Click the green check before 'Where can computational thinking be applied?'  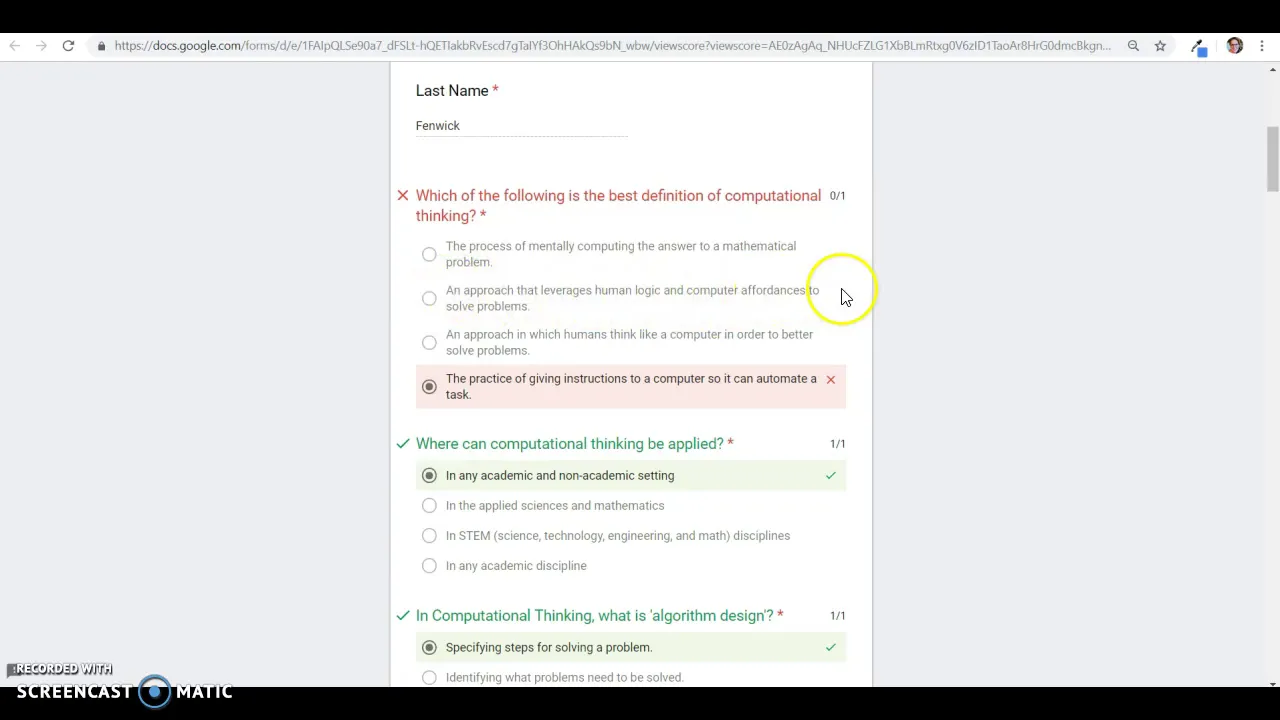(403, 444)
